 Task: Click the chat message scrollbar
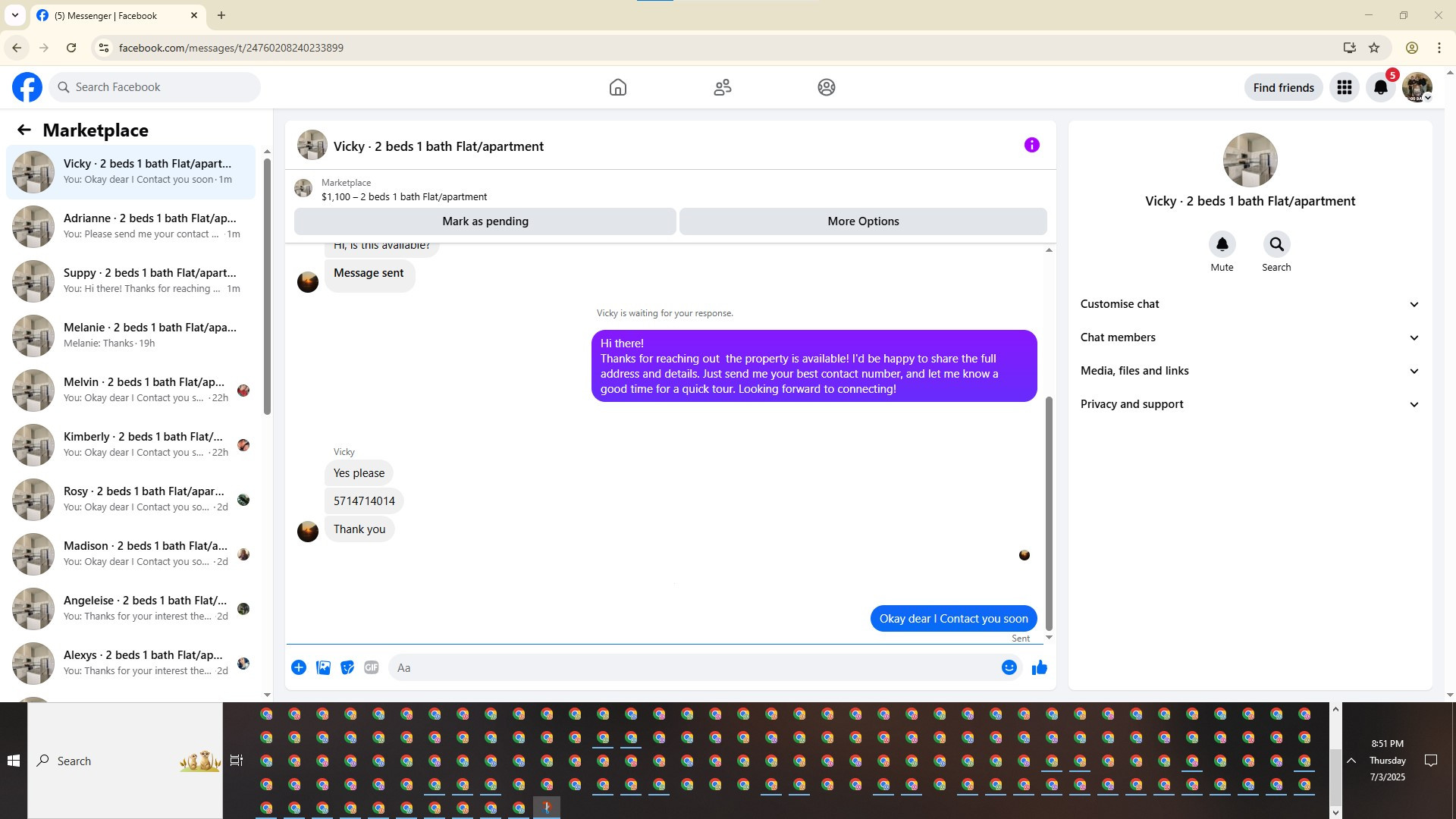[1049, 513]
